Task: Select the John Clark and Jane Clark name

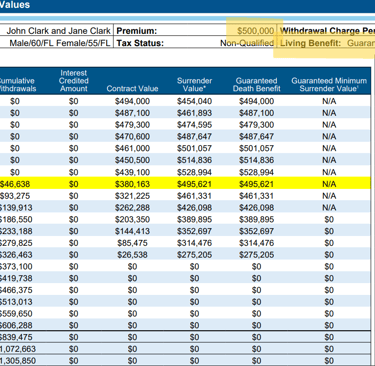Action: (x=58, y=31)
